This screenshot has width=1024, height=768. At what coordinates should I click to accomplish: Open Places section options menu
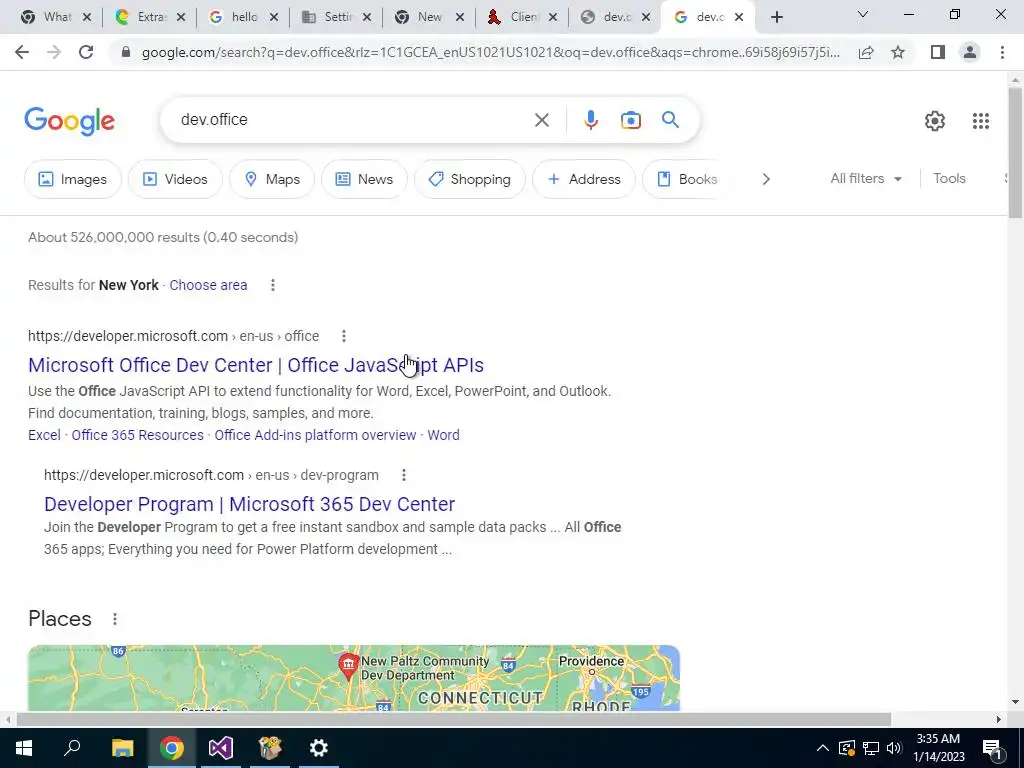[x=115, y=619]
